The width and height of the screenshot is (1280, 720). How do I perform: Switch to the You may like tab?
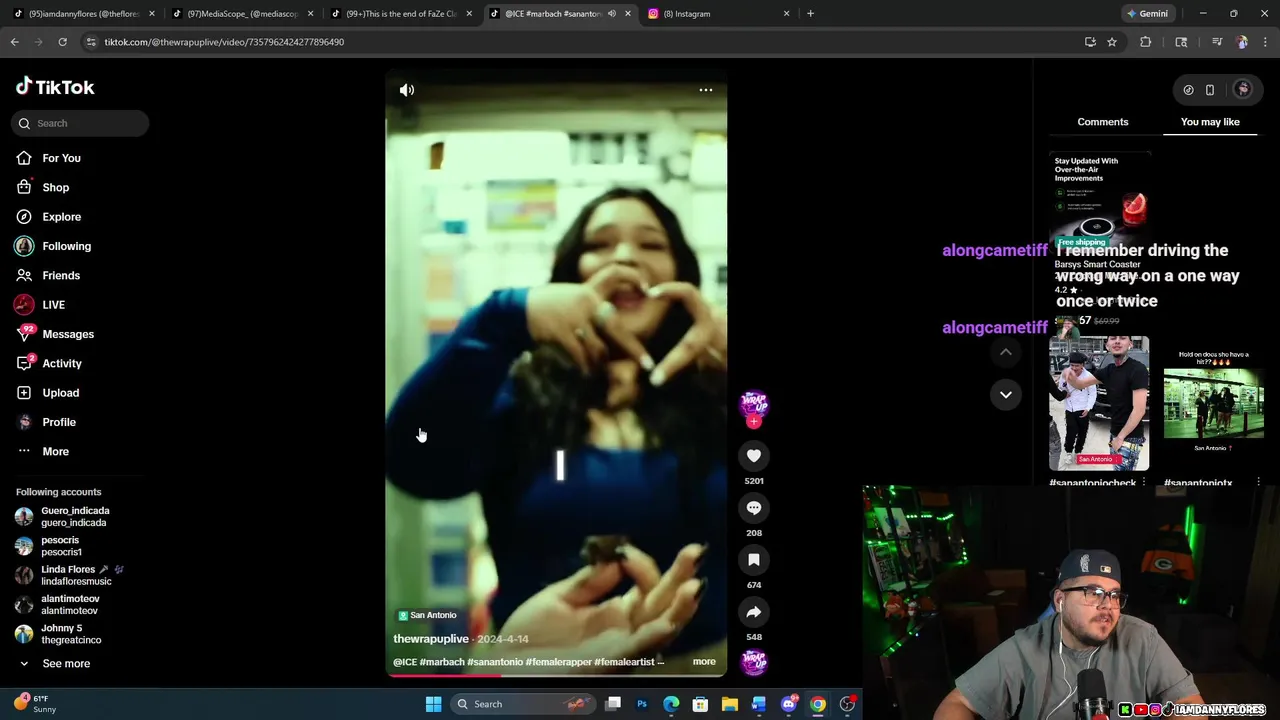(1210, 122)
